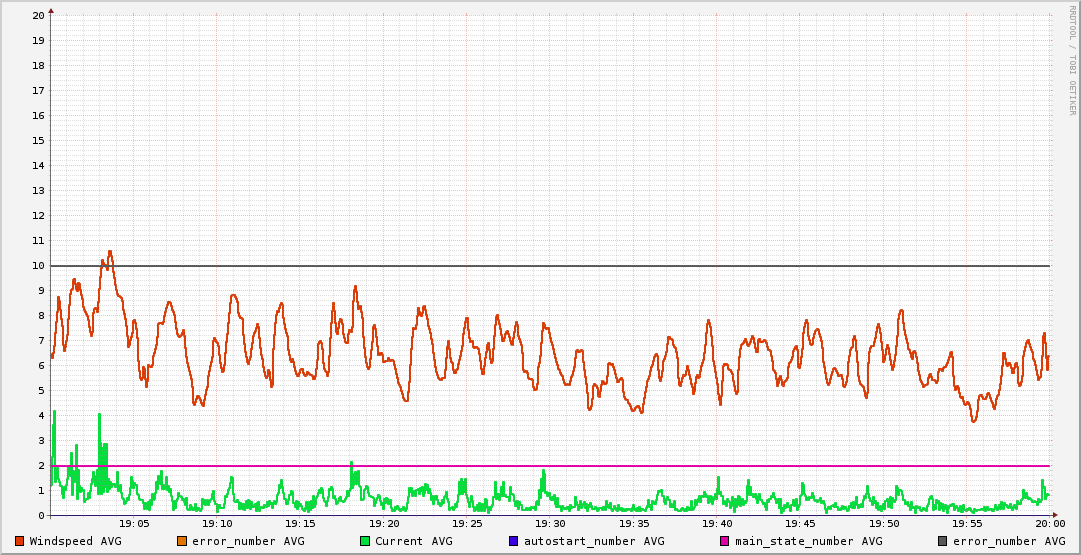
Task: Click the blue autostart_number legend swatch
Action: click(514, 541)
